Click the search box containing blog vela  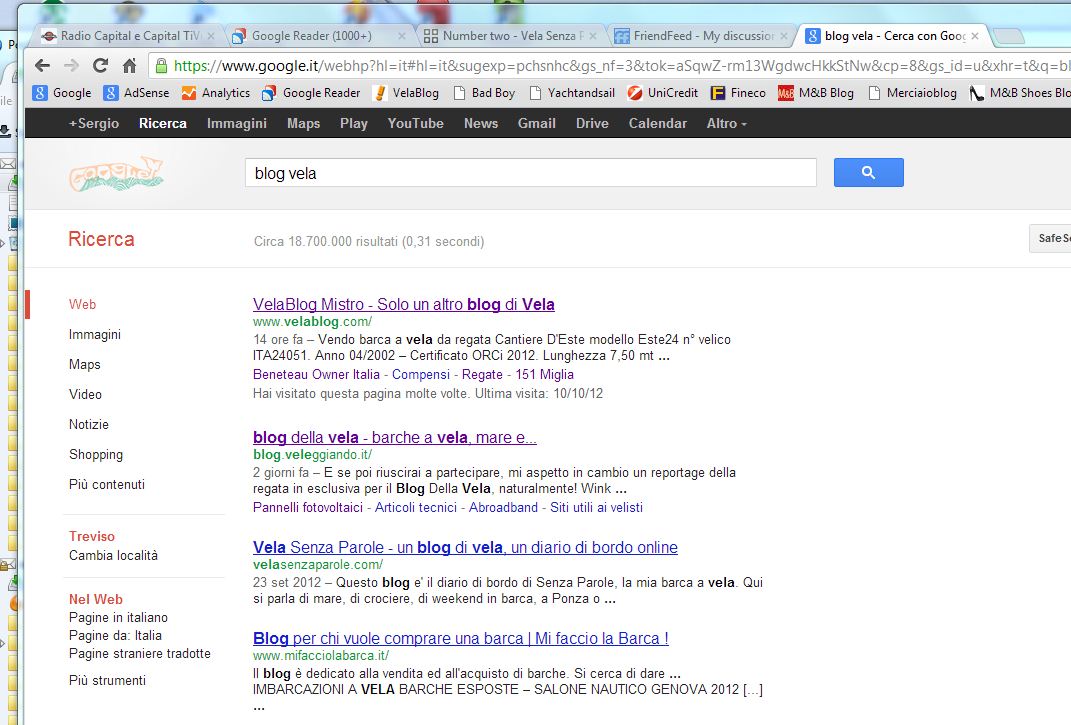[531, 173]
